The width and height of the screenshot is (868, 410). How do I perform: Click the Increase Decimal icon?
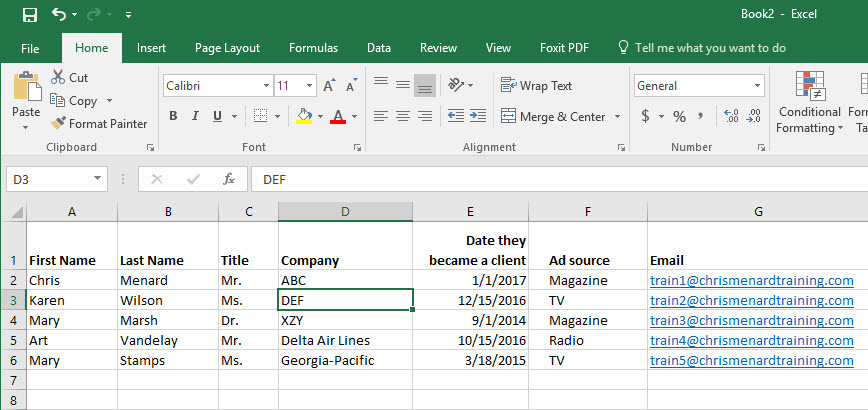tap(731, 116)
